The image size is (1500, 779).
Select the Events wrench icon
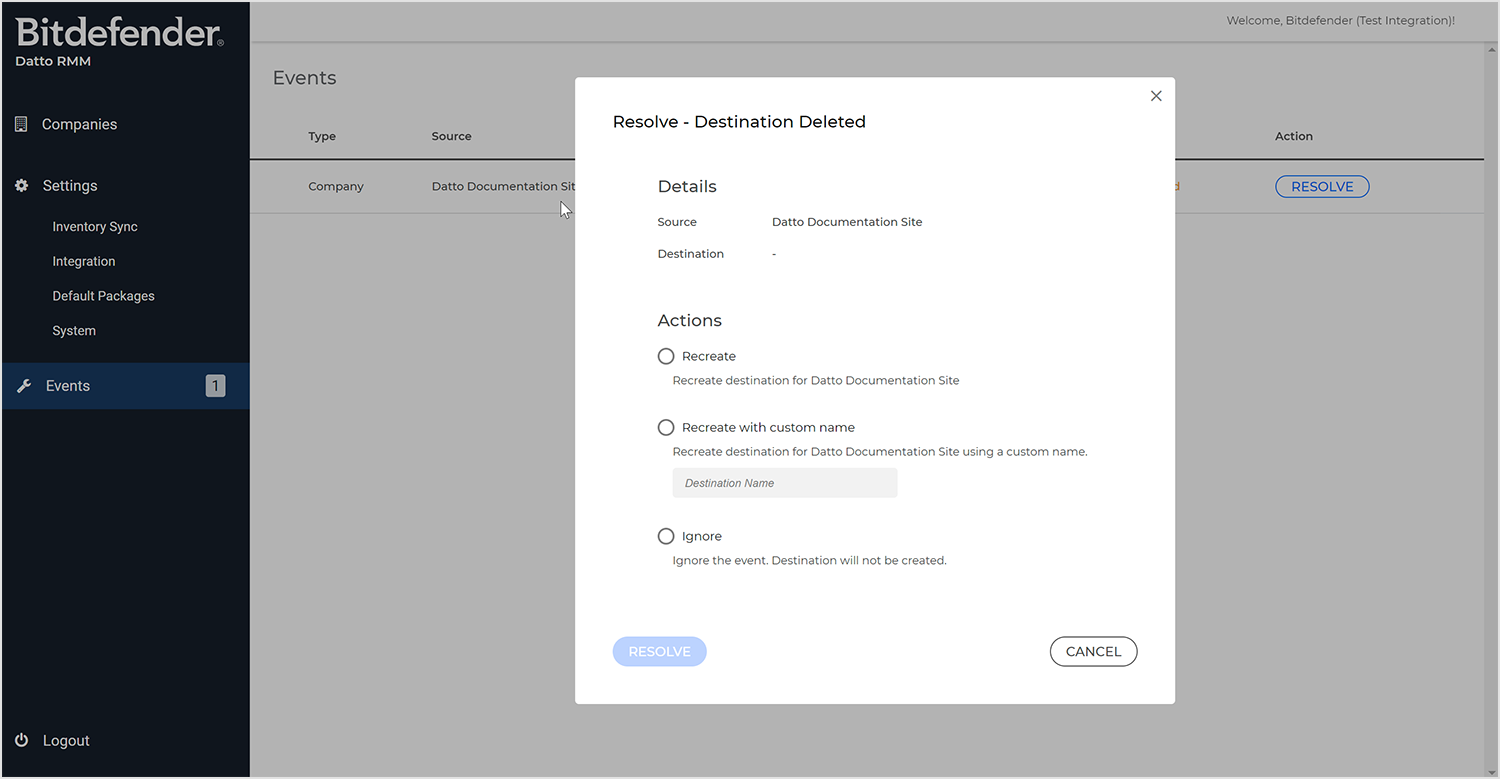pos(23,386)
